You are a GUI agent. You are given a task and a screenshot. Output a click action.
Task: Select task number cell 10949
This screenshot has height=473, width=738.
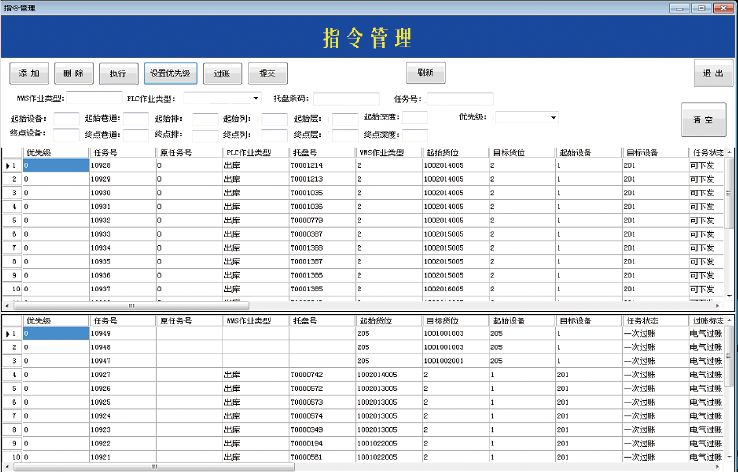coord(122,333)
